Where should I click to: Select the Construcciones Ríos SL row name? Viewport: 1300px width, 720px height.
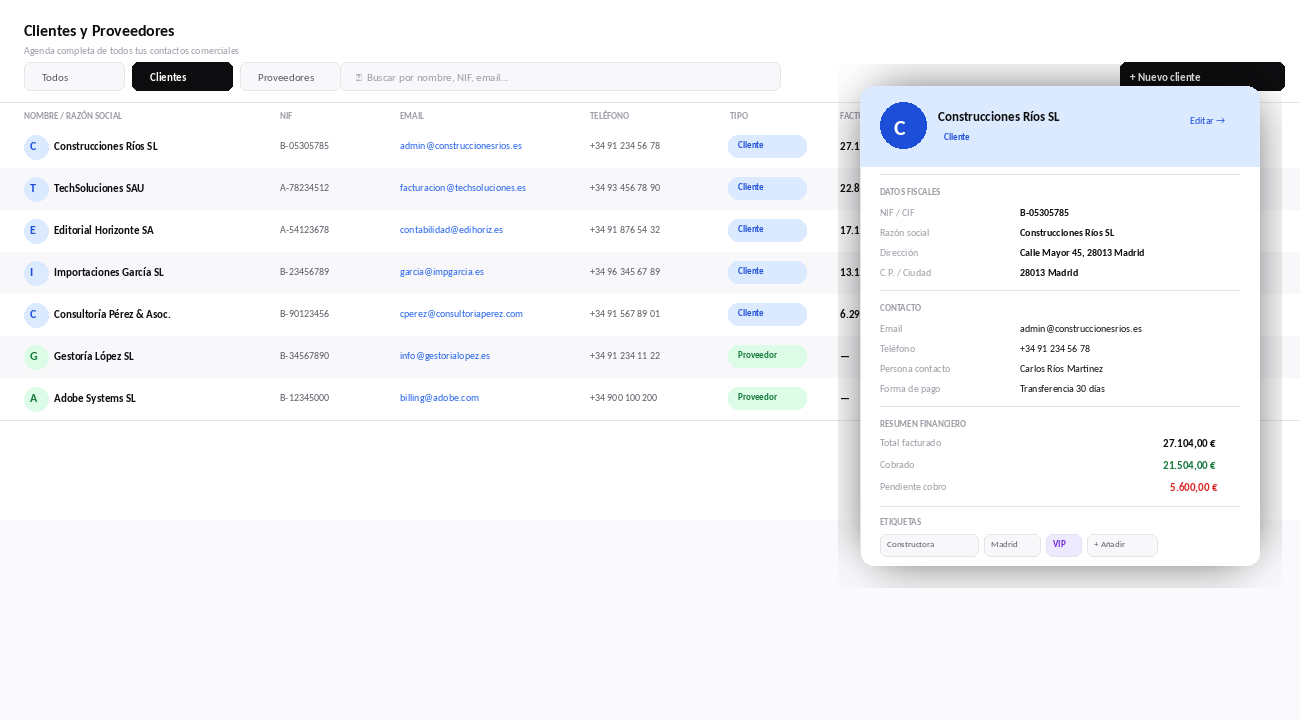106,146
